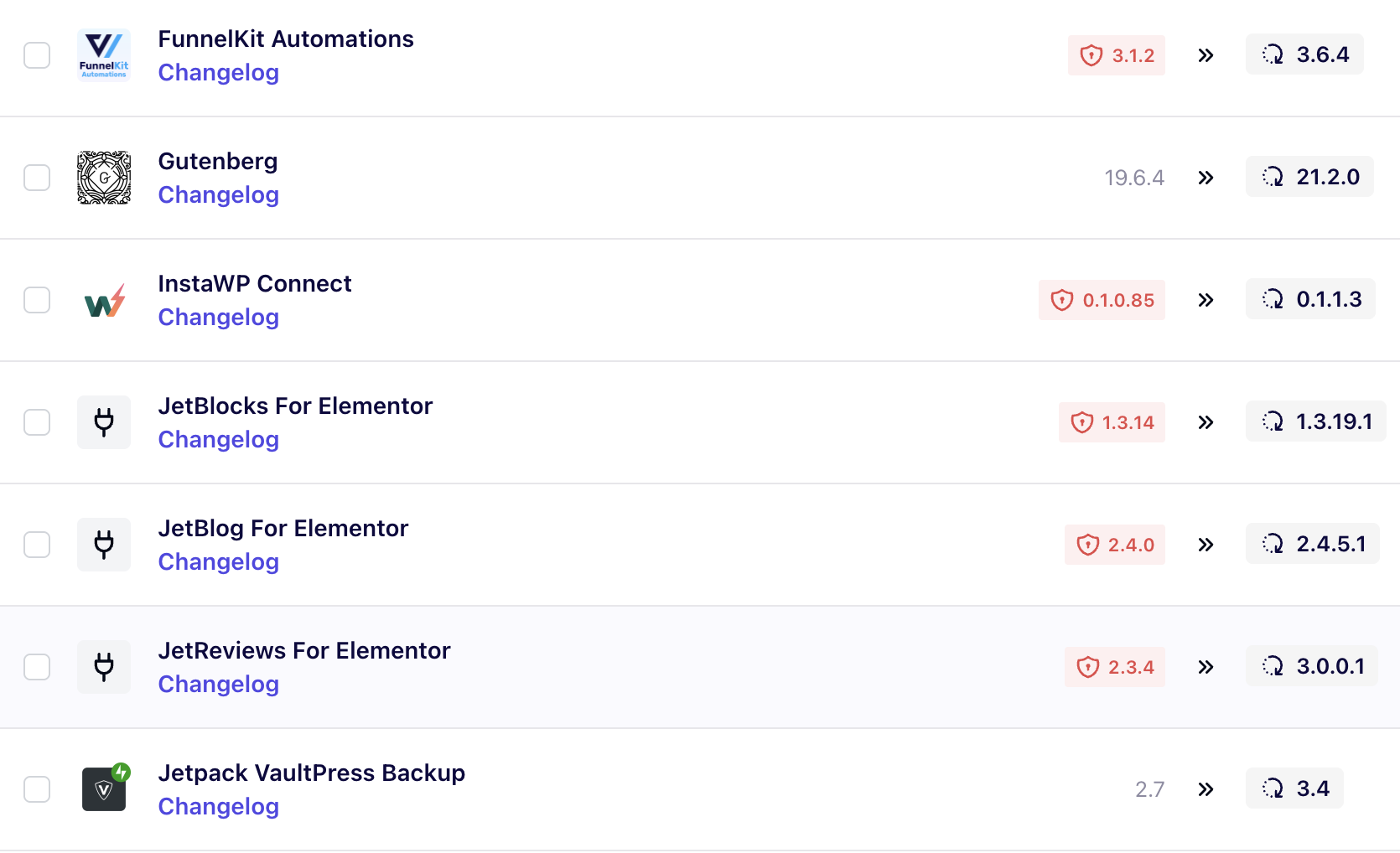Select the FunnelKit Automations checkbox
The width and height of the screenshot is (1400, 853).
point(37,55)
